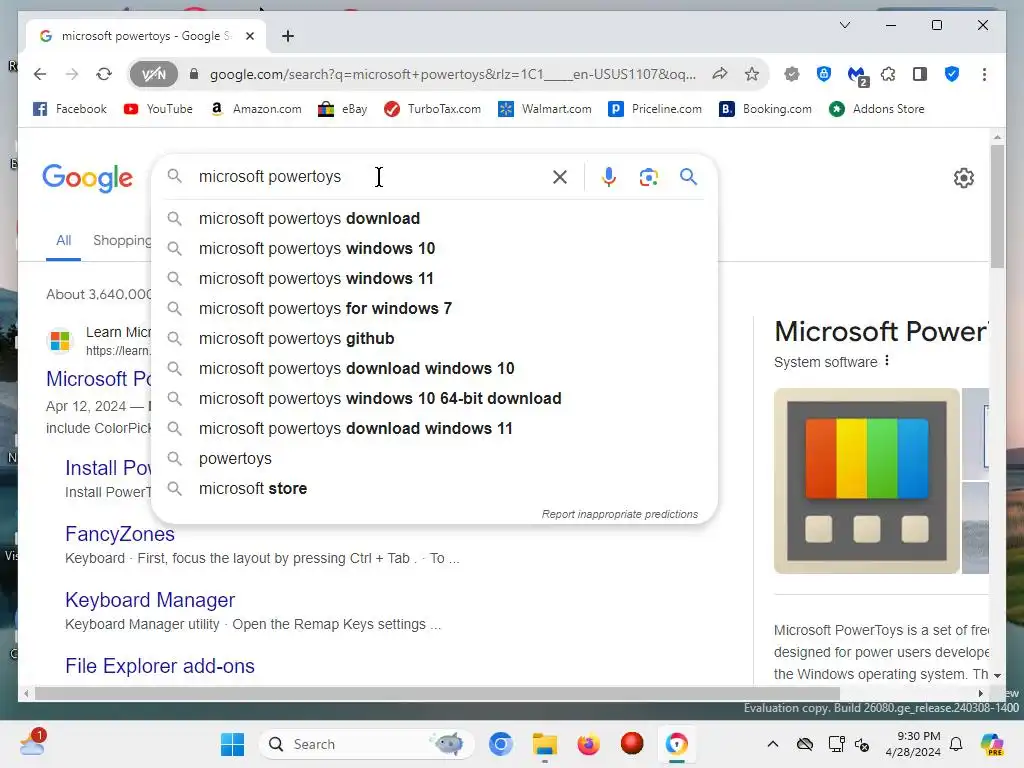Image resolution: width=1024 pixels, height=768 pixels.
Task: Open the notification bell in taskbar
Action: 956,744
